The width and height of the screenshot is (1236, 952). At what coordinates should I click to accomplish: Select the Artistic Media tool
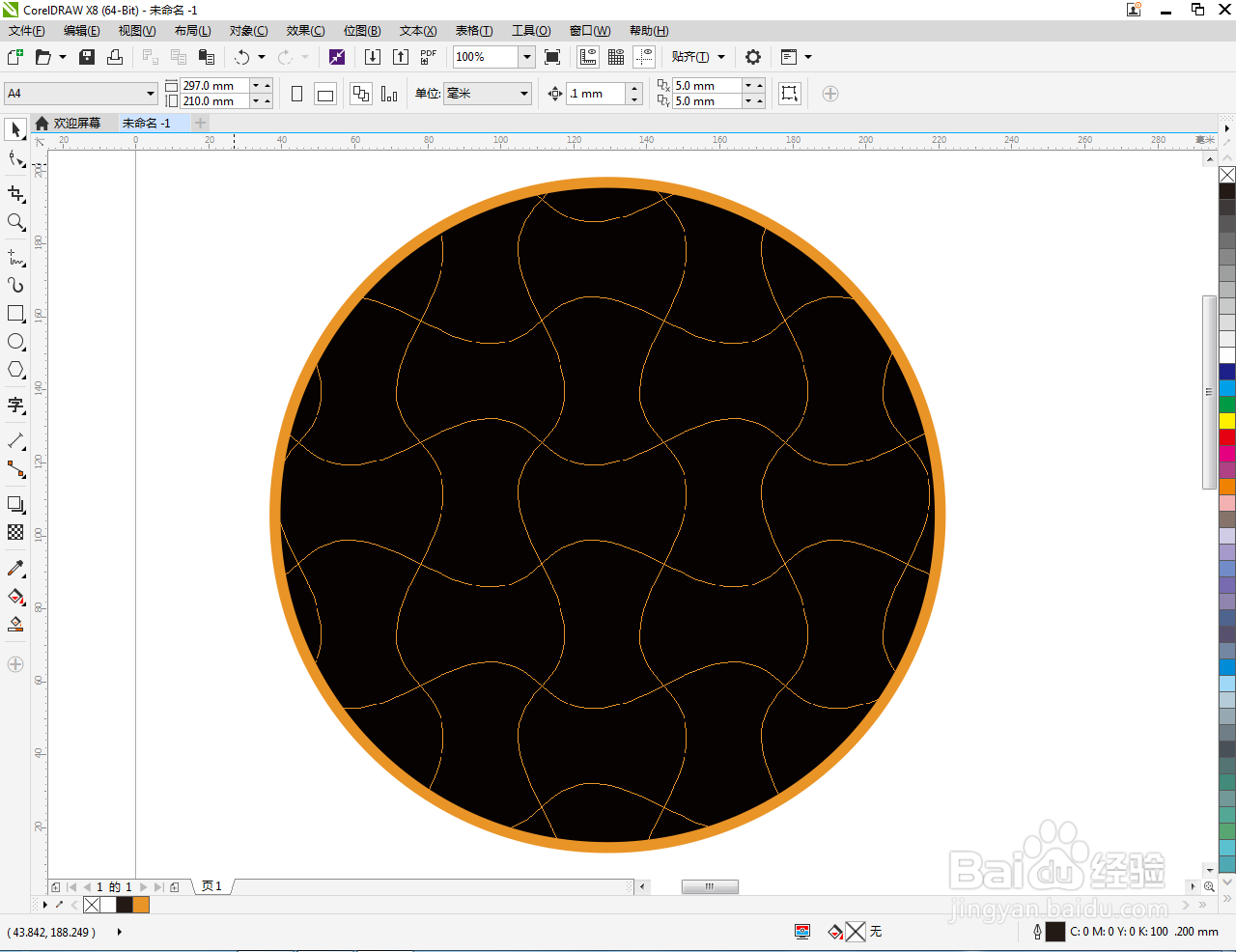click(x=15, y=285)
